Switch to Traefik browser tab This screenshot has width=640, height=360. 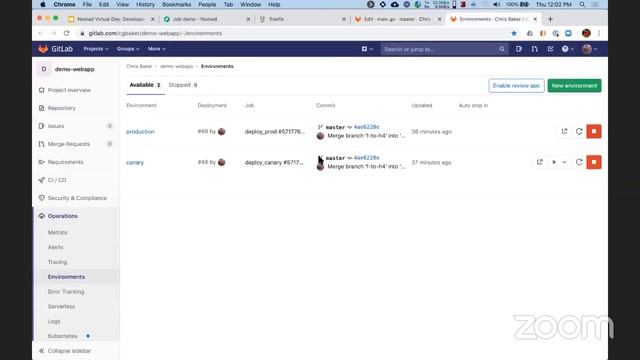pyautogui.click(x=302, y=19)
